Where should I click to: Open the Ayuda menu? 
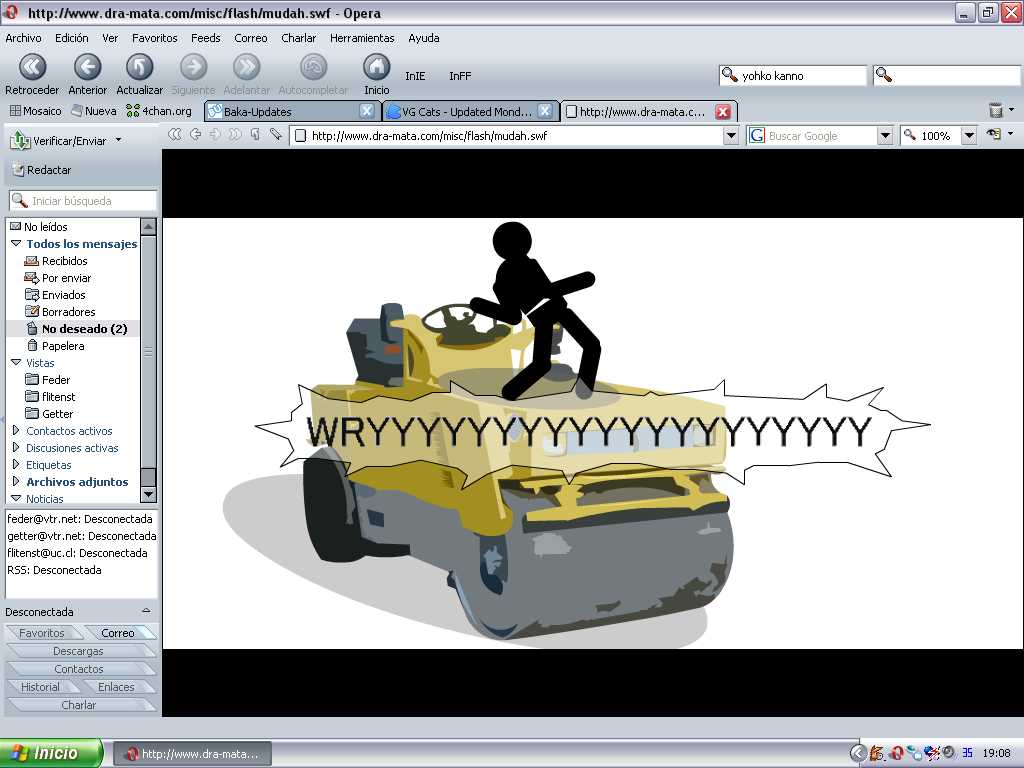pos(424,38)
